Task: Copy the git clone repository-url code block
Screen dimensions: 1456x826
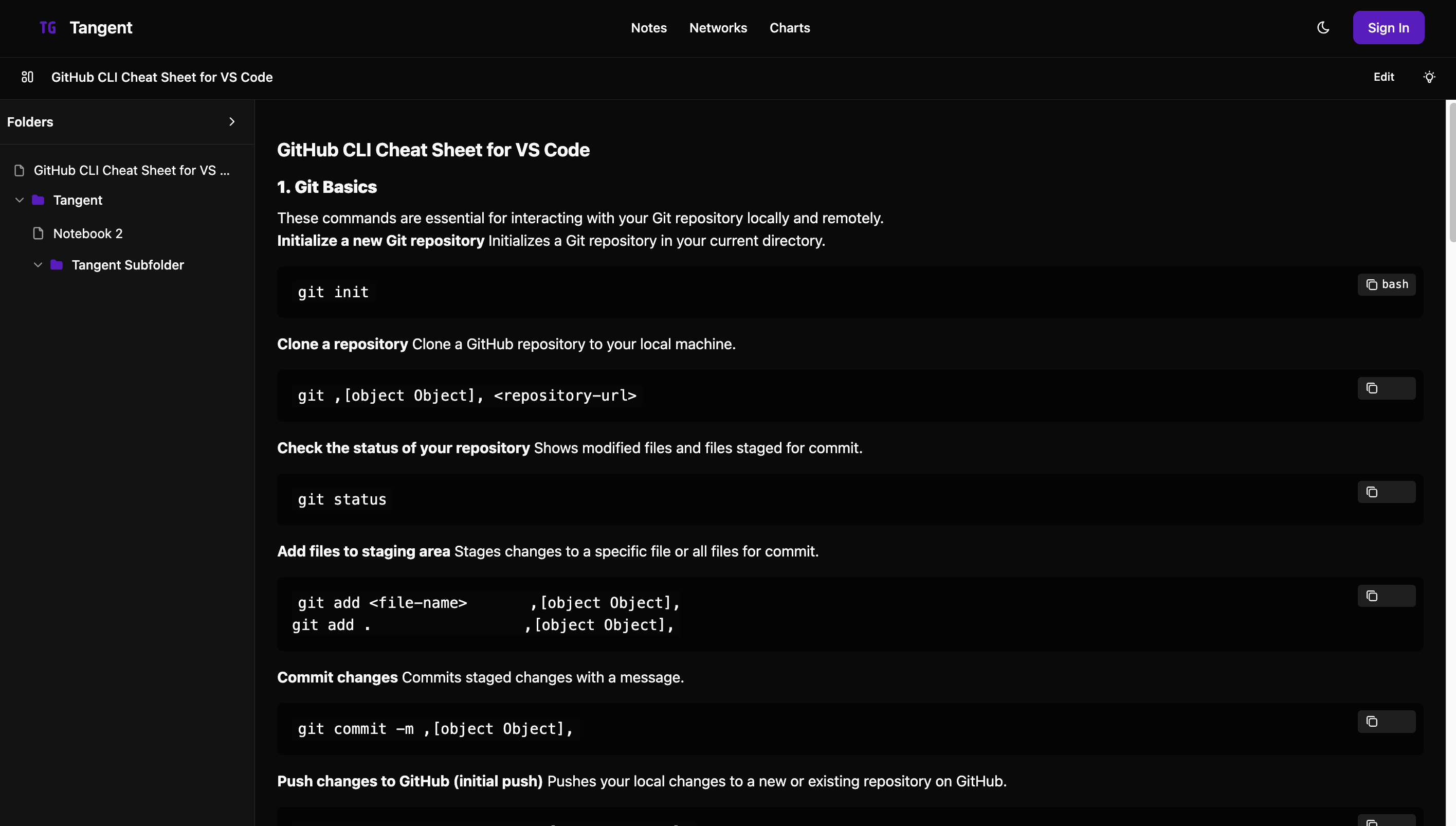Action: click(x=1372, y=389)
